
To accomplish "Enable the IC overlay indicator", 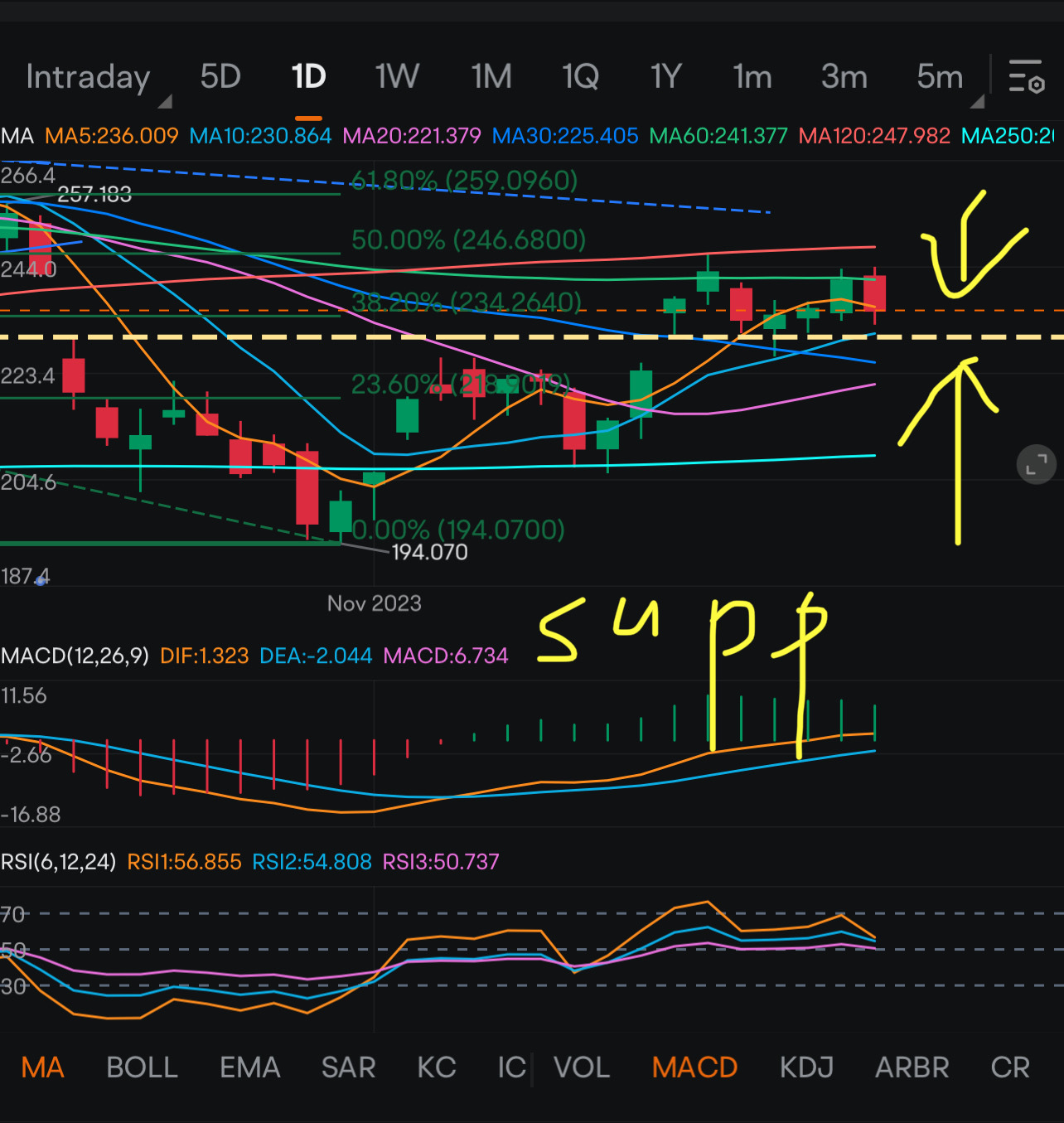I will tap(511, 1067).
